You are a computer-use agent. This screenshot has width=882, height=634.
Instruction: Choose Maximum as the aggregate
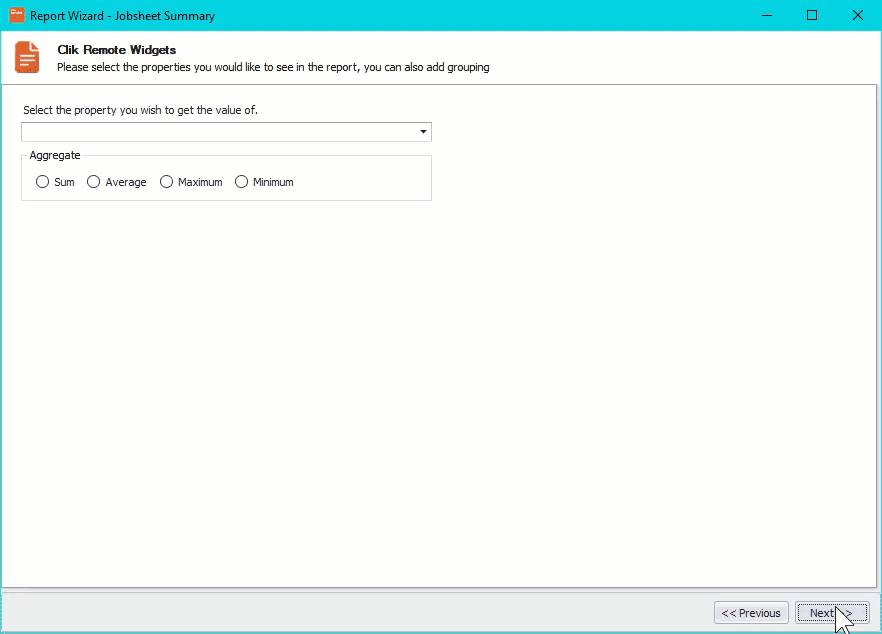166,182
